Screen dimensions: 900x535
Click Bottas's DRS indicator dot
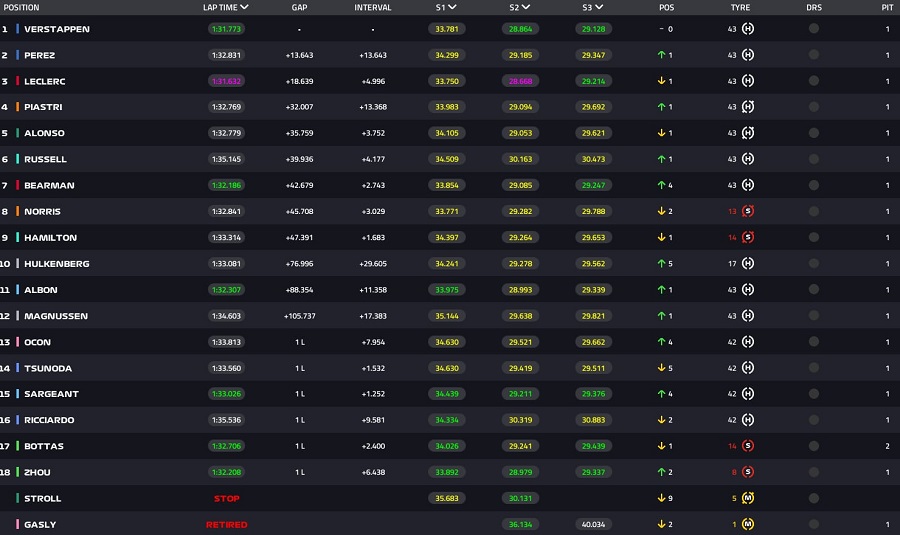pos(813,446)
